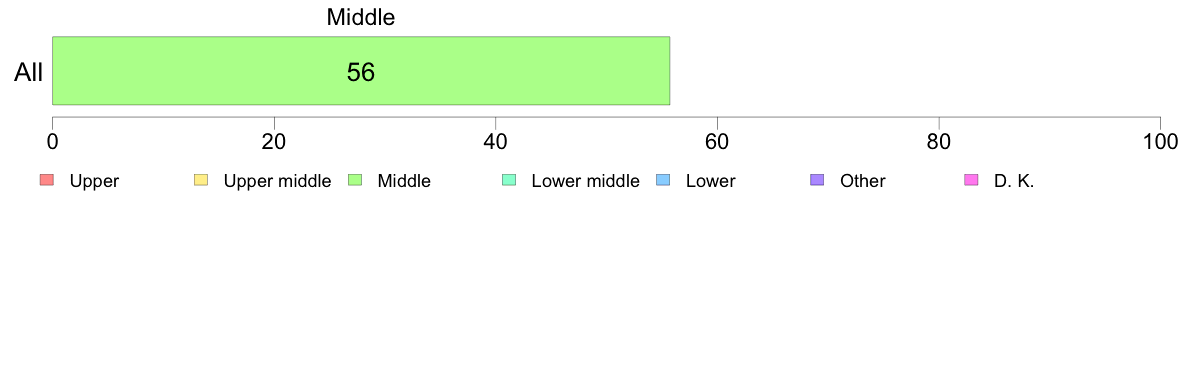
Task: Click the All row label
Action: click(29, 73)
